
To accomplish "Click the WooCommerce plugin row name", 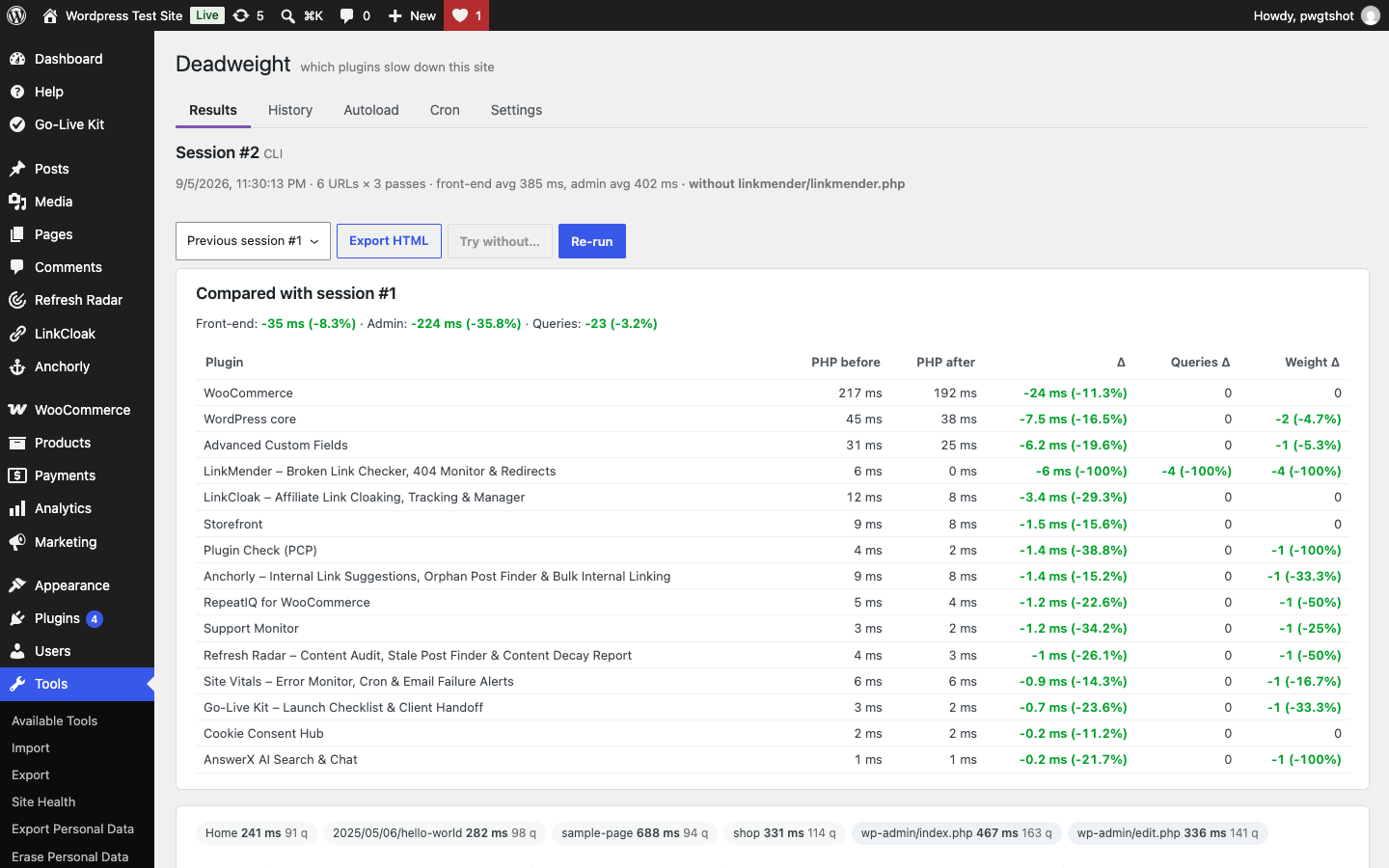I will (248, 393).
